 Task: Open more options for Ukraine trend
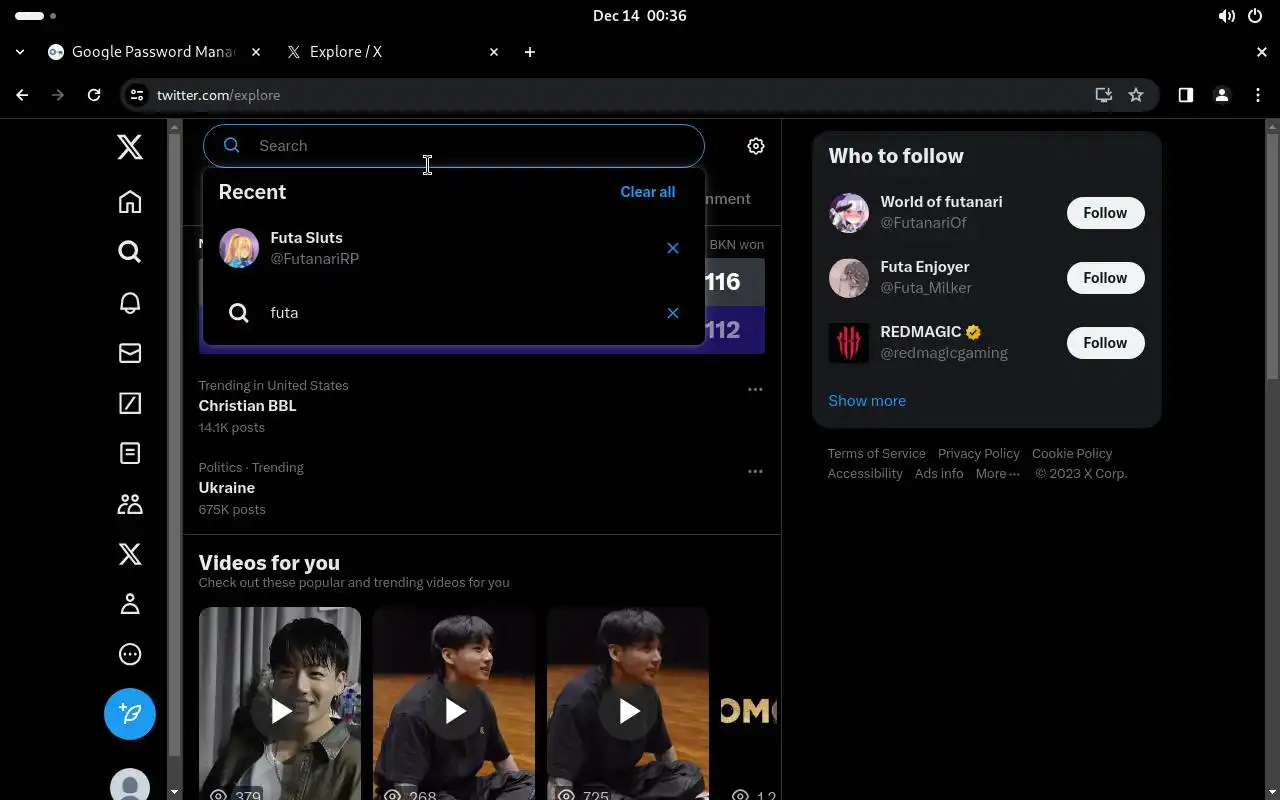(755, 472)
